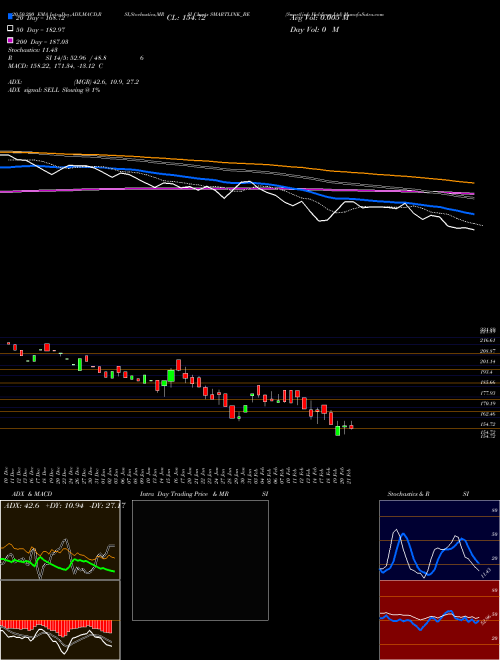Screen dimensions: 500x660
Task: Click the 'Intra Day Trading Price & MR' title
Action: pyautogui.click(x=184, y=494)
